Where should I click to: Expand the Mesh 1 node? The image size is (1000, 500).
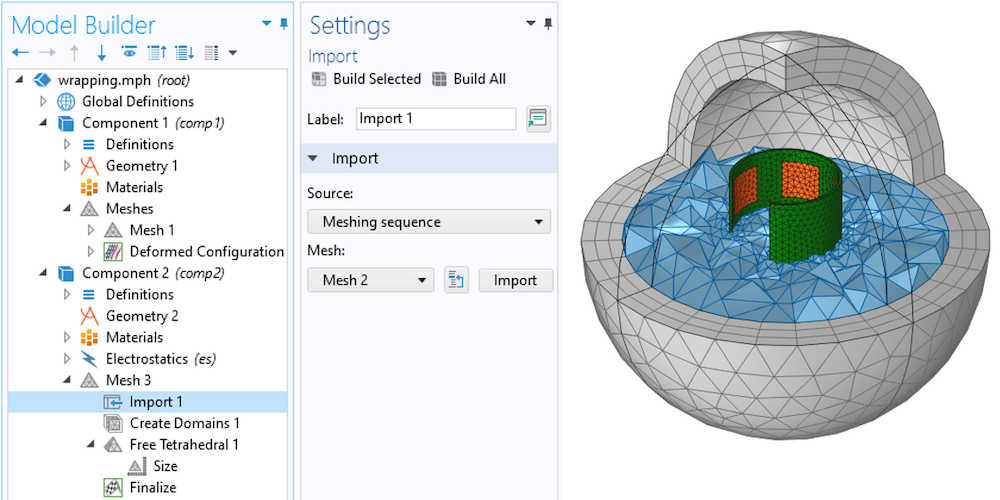pos(91,230)
